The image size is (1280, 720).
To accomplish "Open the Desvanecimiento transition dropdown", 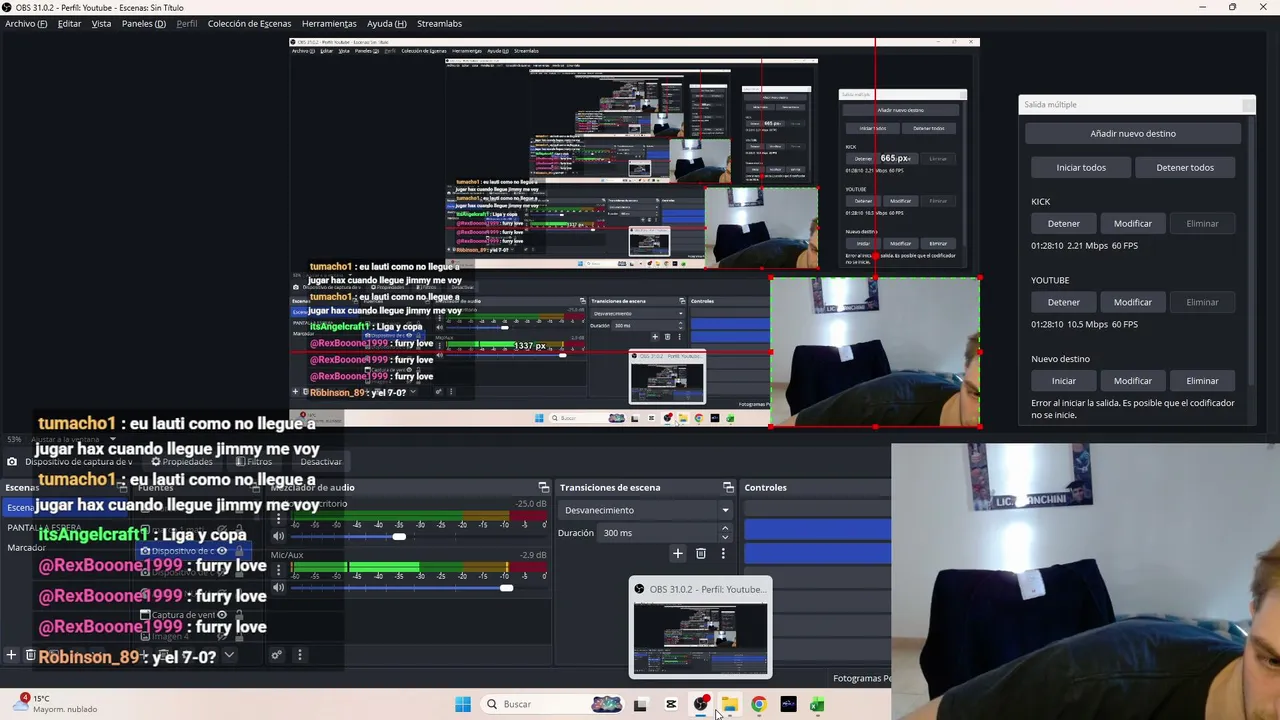I will click(x=646, y=510).
